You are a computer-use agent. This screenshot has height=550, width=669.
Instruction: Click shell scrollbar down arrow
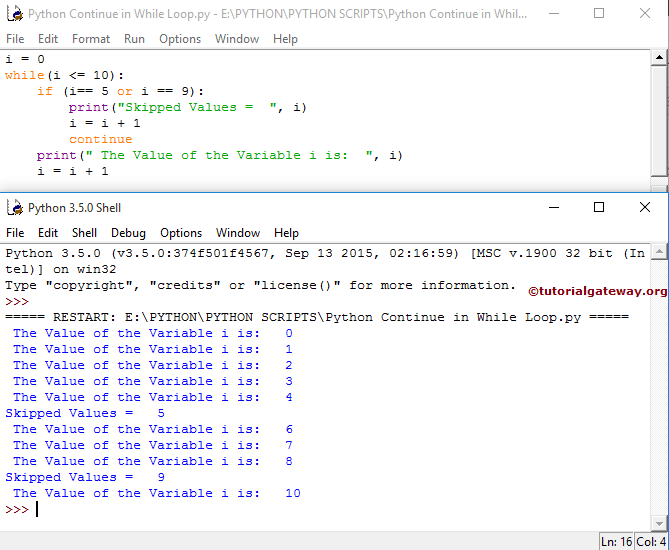pyautogui.click(x=659, y=523)
